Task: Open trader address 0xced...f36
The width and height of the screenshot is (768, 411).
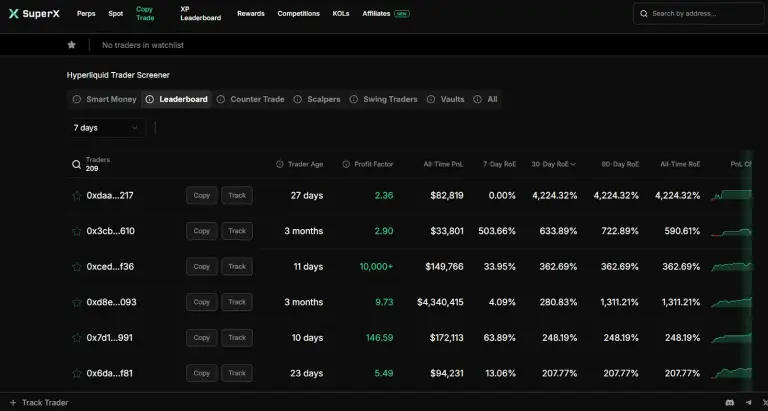Action: (110, 267)
